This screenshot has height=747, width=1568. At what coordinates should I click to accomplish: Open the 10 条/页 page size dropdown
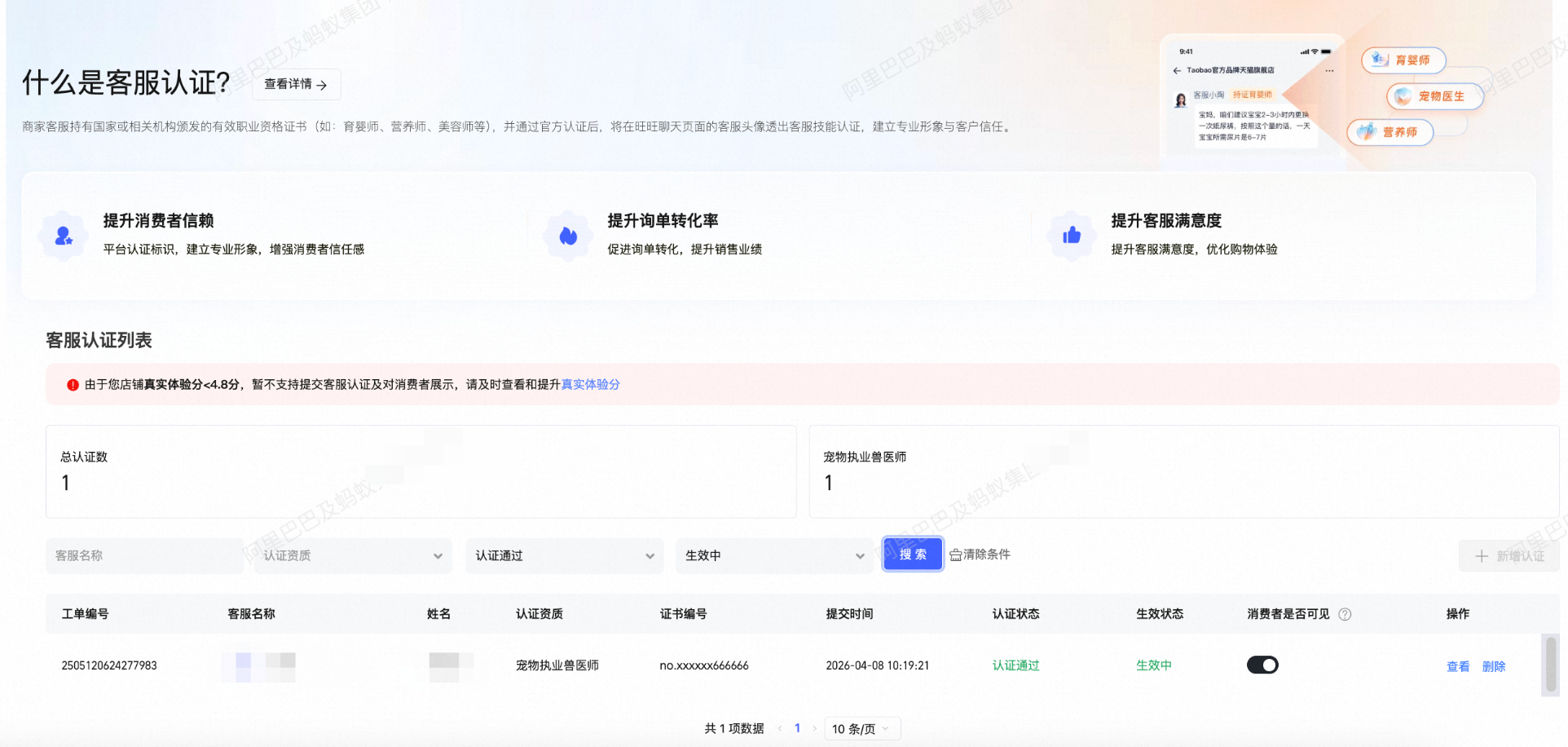pos(862,728)
